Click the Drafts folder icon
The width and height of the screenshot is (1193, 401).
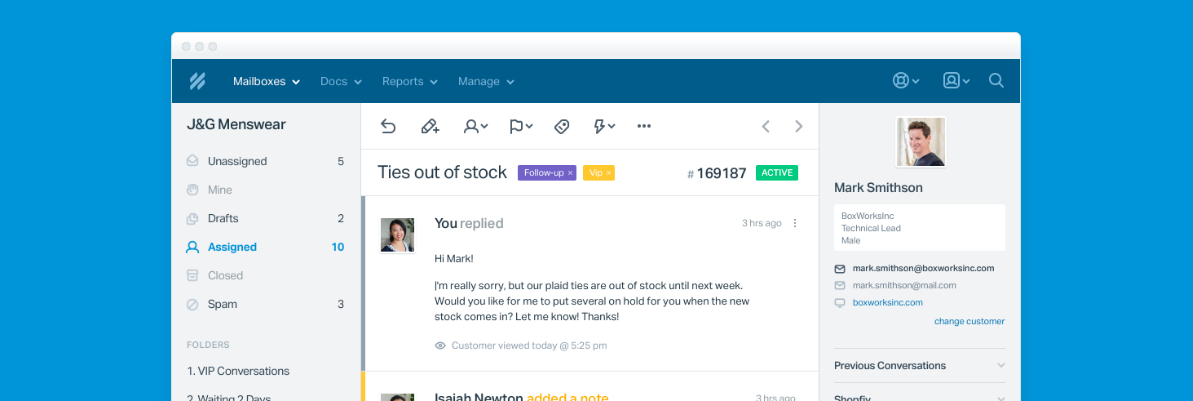click(192, 218)
